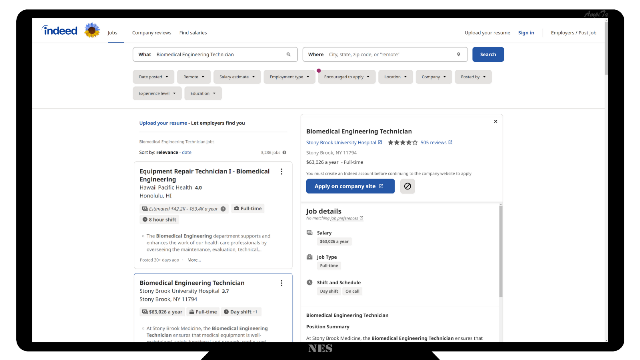The image size is (640, 360).
Task: Click the sunflower icon beside the logo
Action: click(92, 30)
